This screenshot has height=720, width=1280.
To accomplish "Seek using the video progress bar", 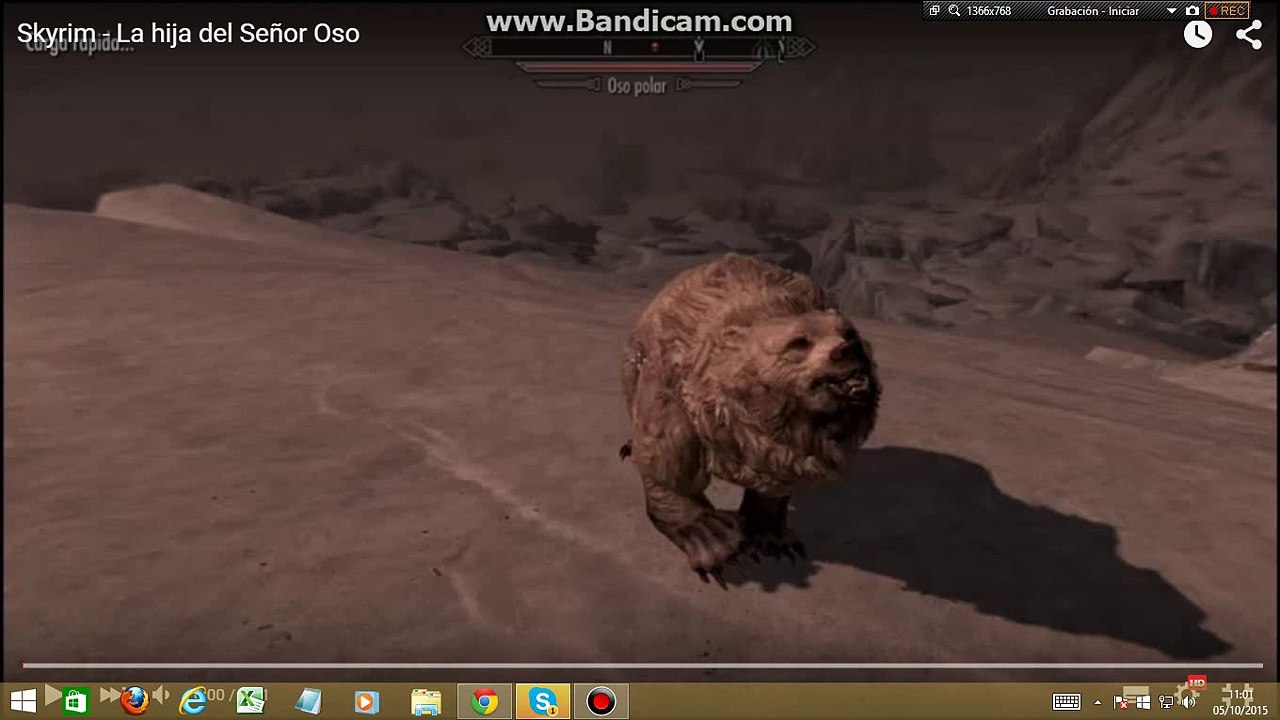I will pyautogui.click(x=641, y=665).
